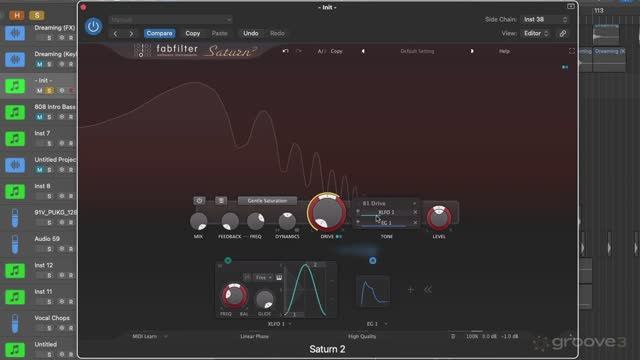The width and height of the screenshot is (640, 360).
Task: Click the DYNAMICS knob
Action: tap(287, 222)
